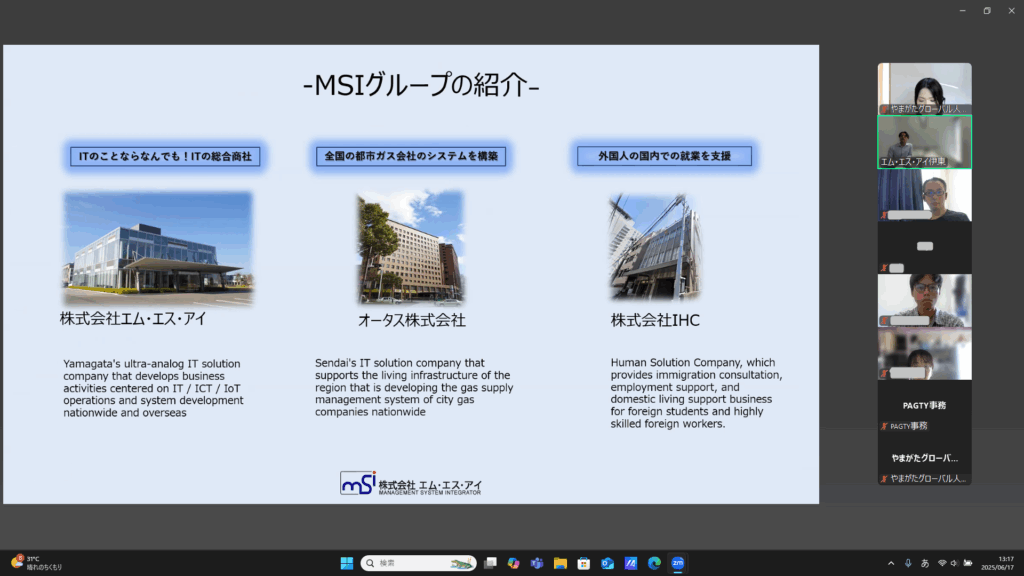The width and height of the screenshot is (1024, 576).
Task: Select the bottom やまがたグローバ... participant tile
Action: tap(924, 458)
